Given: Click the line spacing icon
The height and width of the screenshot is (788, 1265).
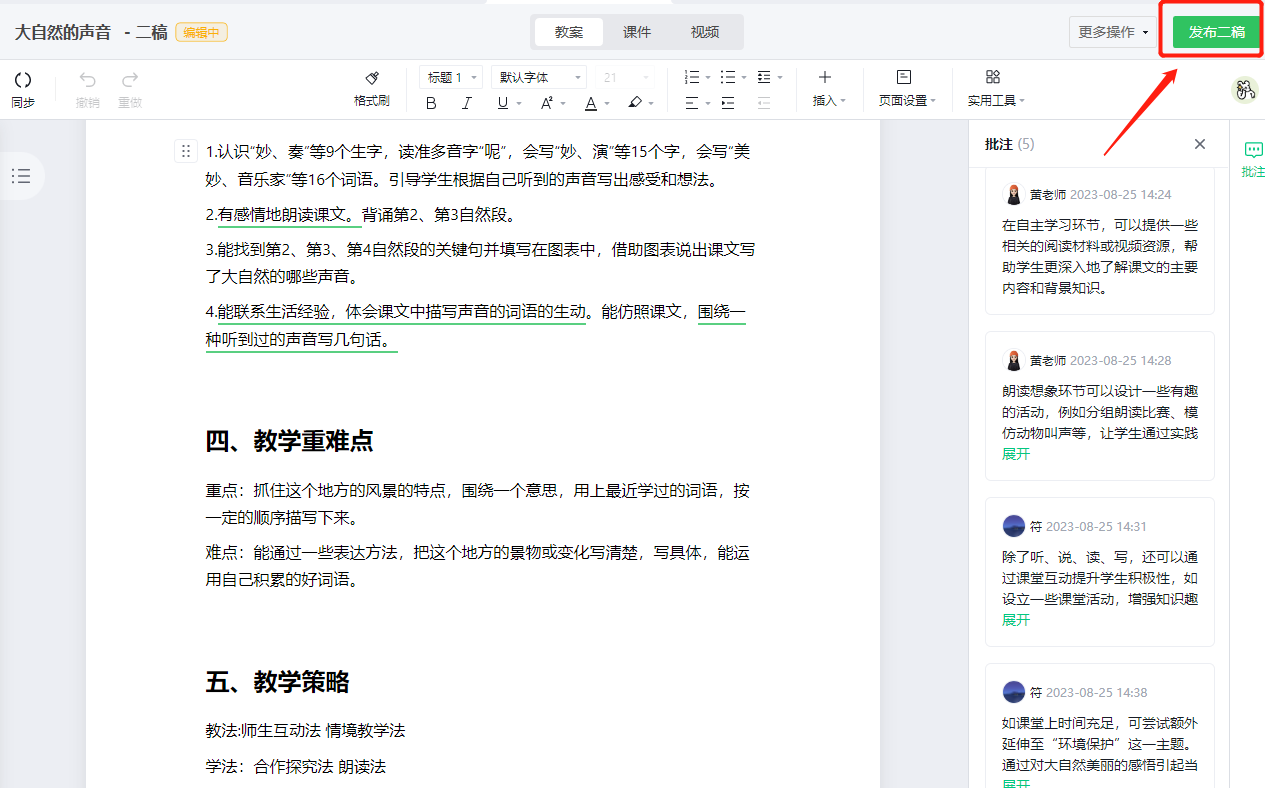Looking at the screenshot, I should 764,77.
